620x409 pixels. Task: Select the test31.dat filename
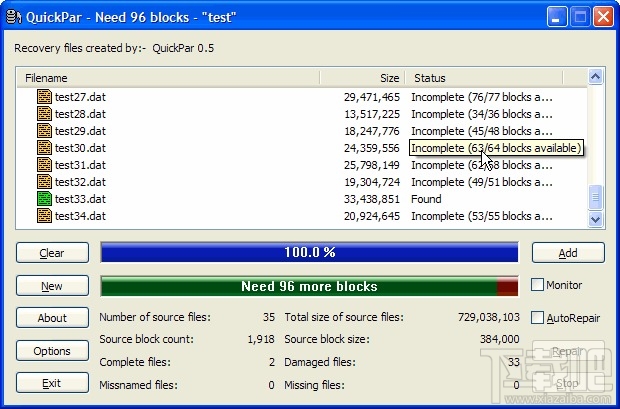coord(80,165)
